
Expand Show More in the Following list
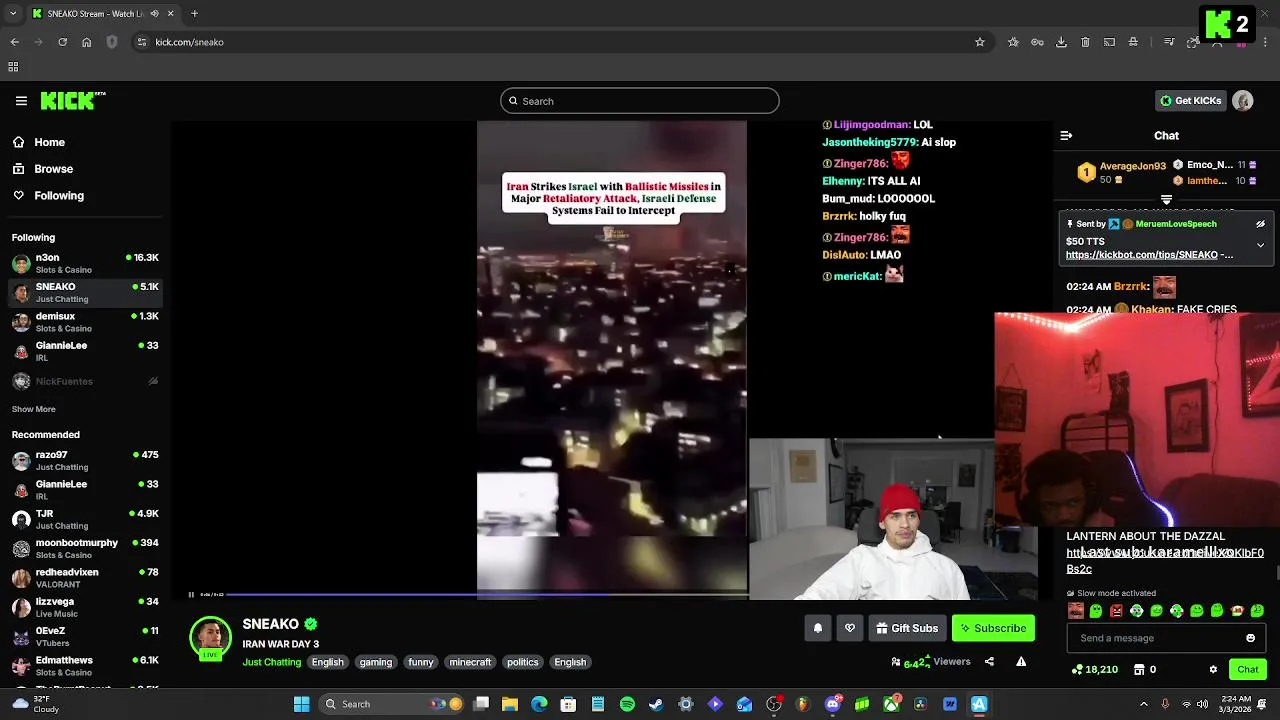click(33, 409)
